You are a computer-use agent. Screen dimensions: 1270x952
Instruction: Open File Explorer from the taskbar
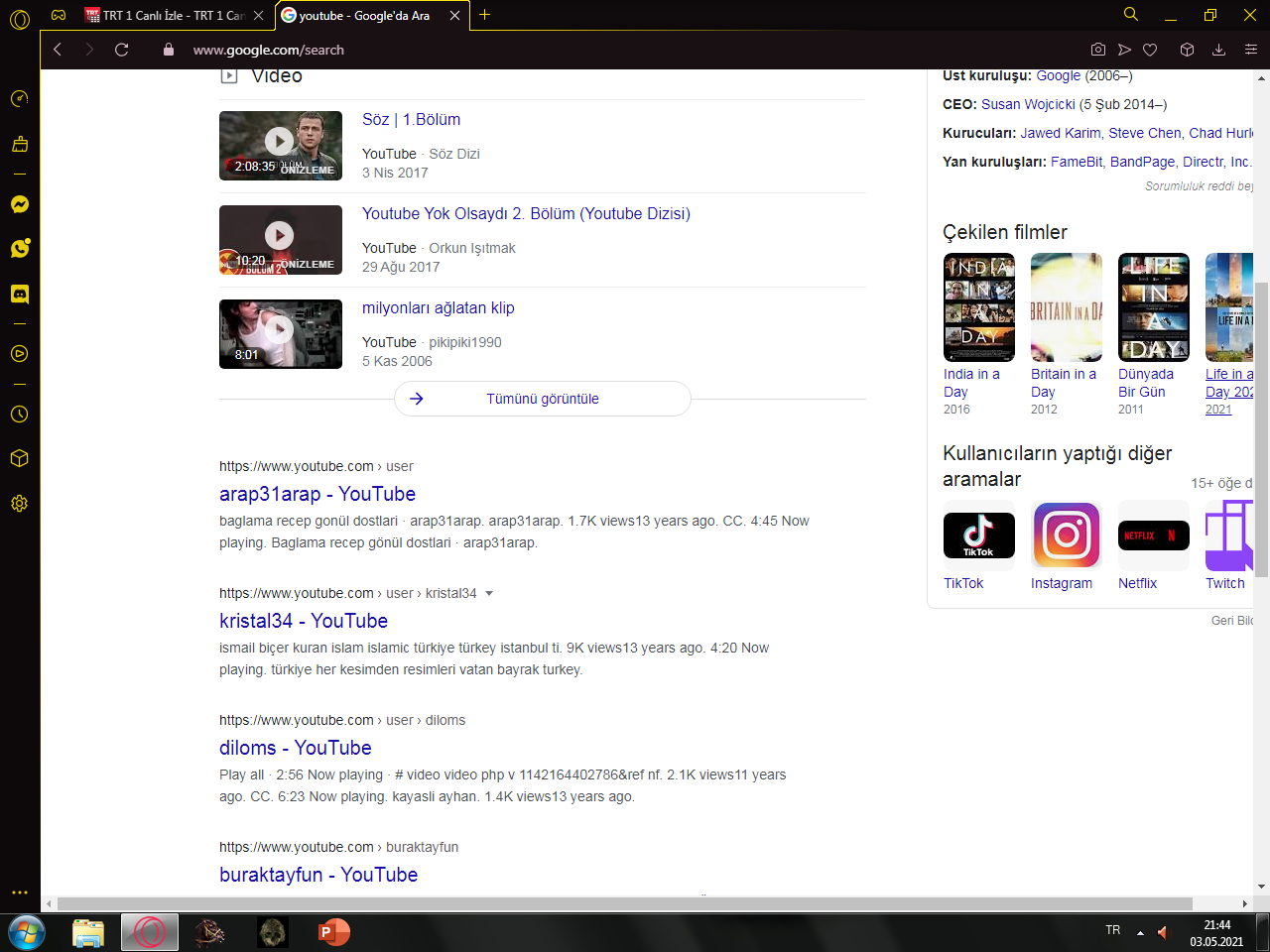coord(88,933)
